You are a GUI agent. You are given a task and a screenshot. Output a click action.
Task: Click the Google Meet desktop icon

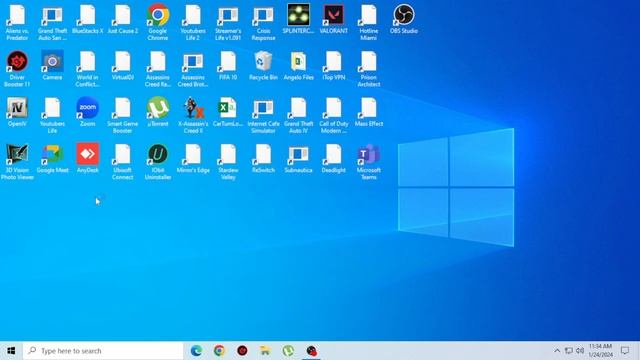(x=52, y=158)
